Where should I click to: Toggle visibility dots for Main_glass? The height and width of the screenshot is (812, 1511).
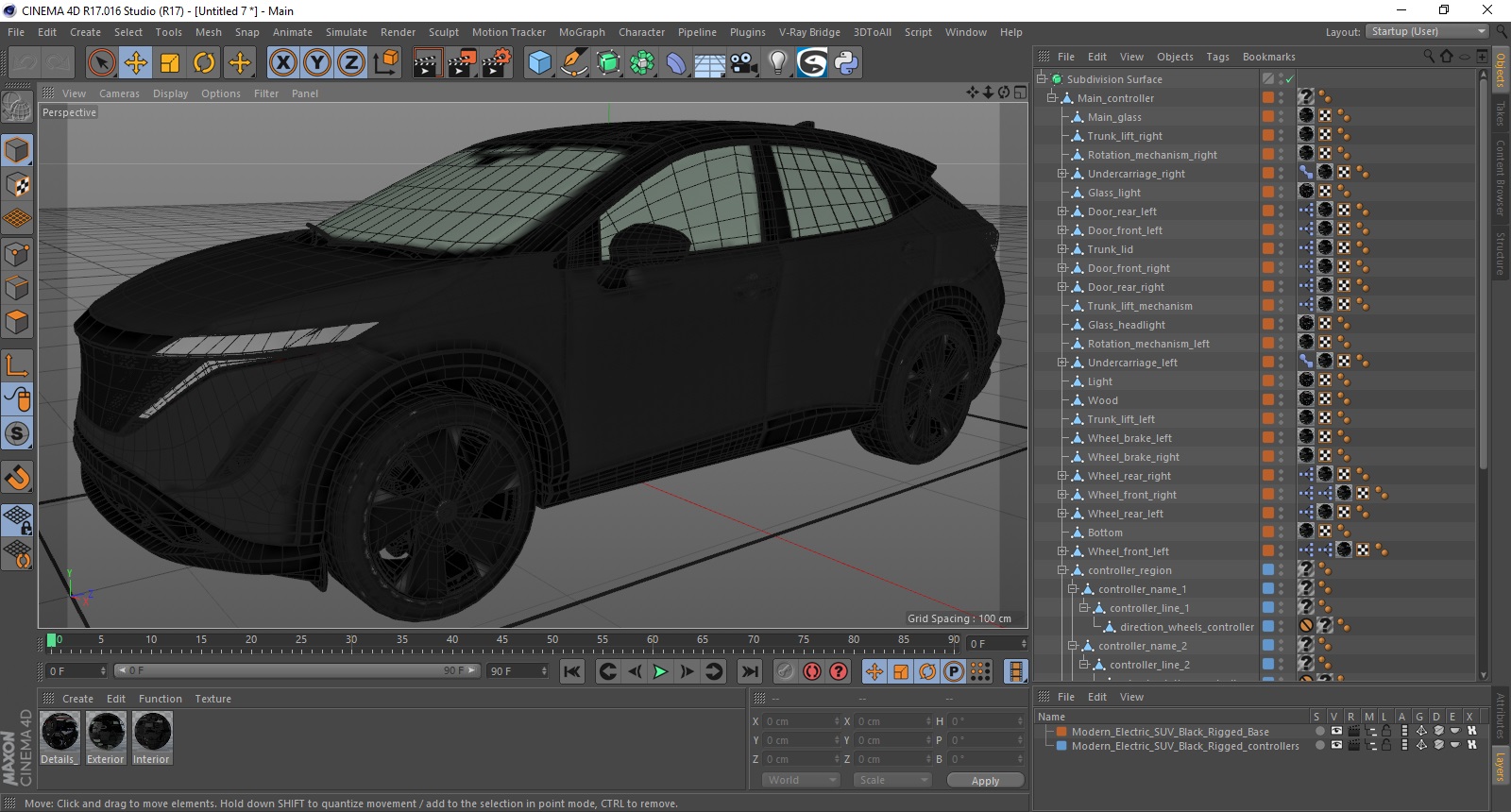click(x=1282, y=117)
